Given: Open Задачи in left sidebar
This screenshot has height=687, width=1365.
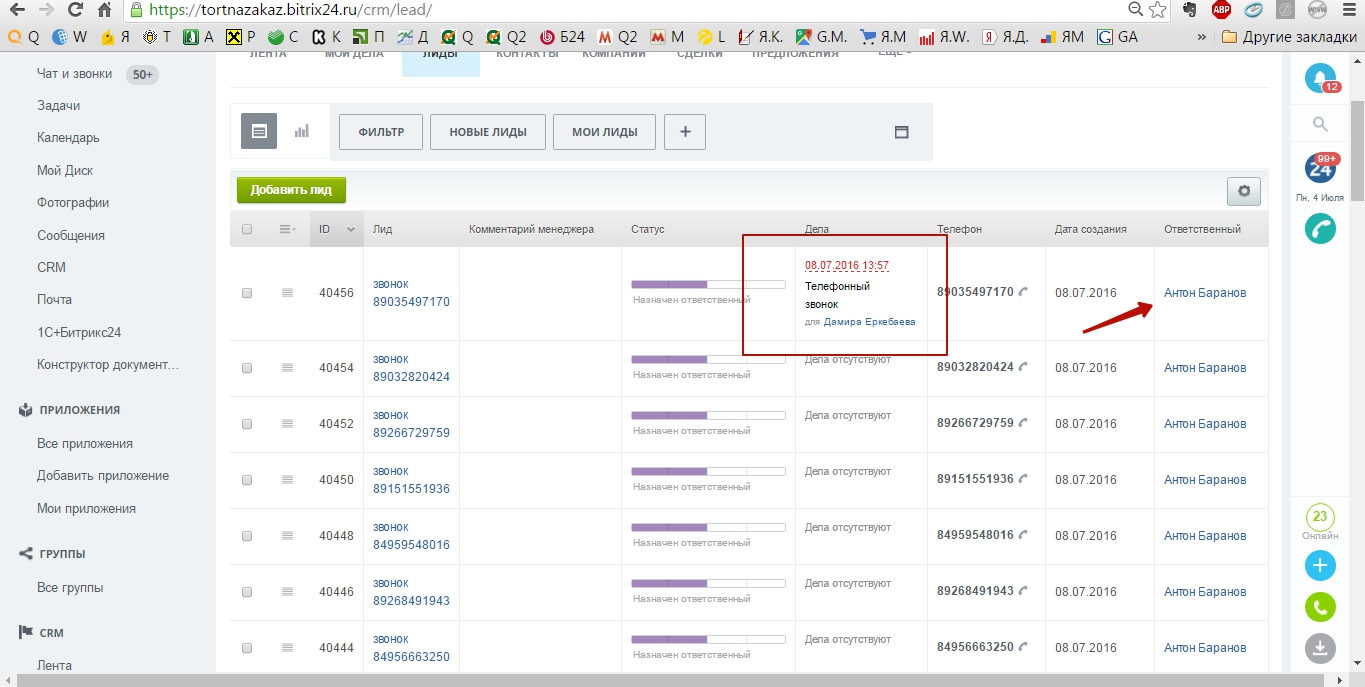Looking at the screenshot, I should [x=59, y=105].
